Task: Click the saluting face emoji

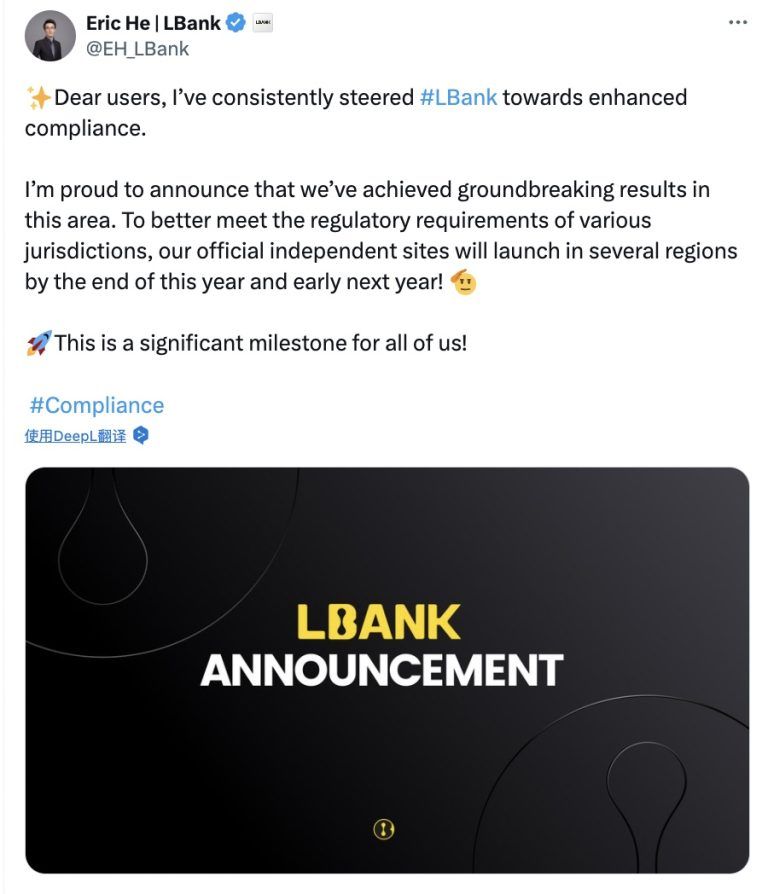Action: click(463, 282)
